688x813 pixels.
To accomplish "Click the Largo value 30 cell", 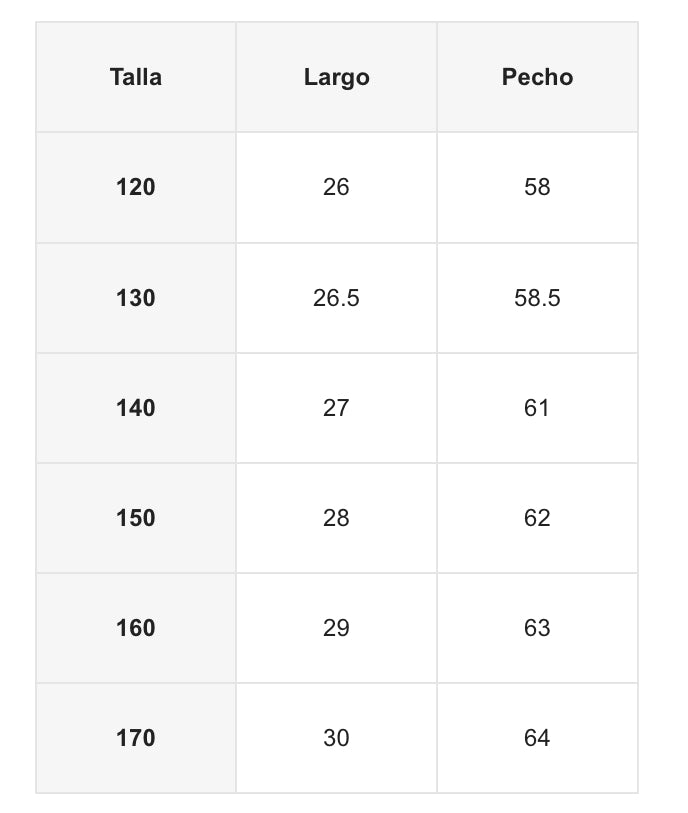I will click(336, 738).
